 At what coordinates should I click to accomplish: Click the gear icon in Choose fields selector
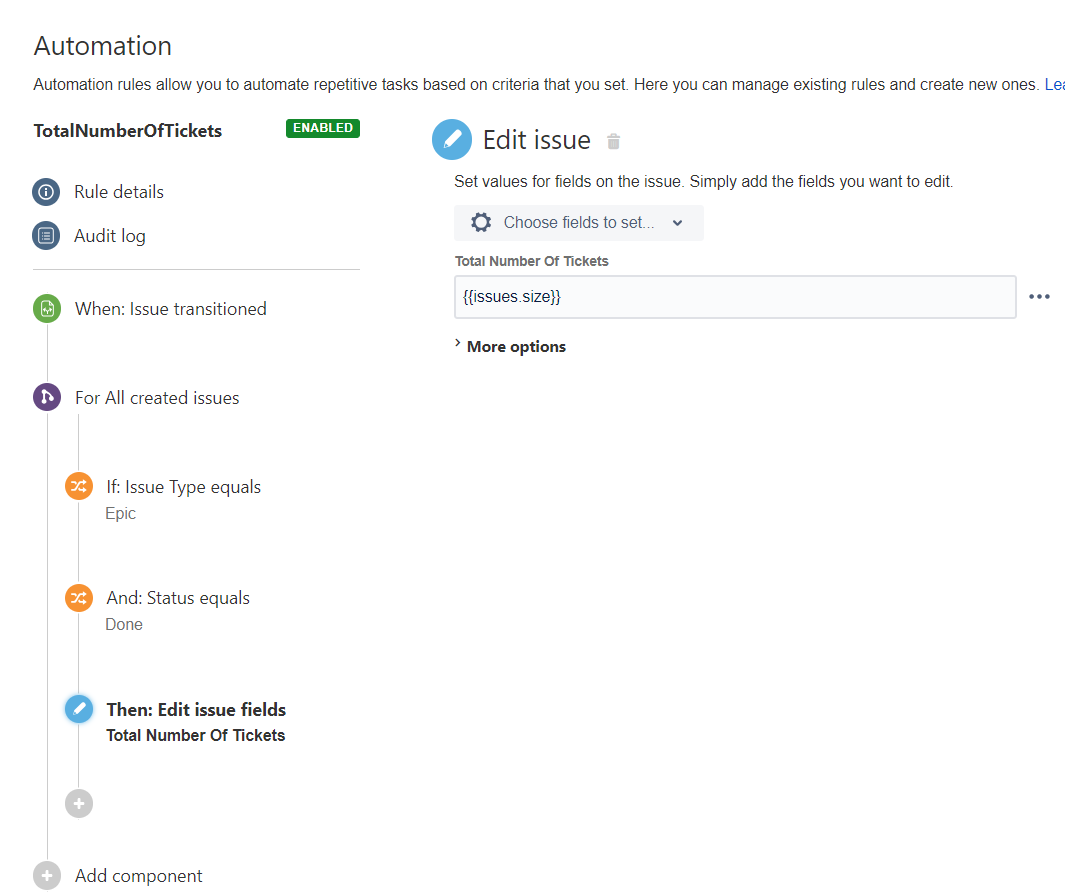point(481,222)
